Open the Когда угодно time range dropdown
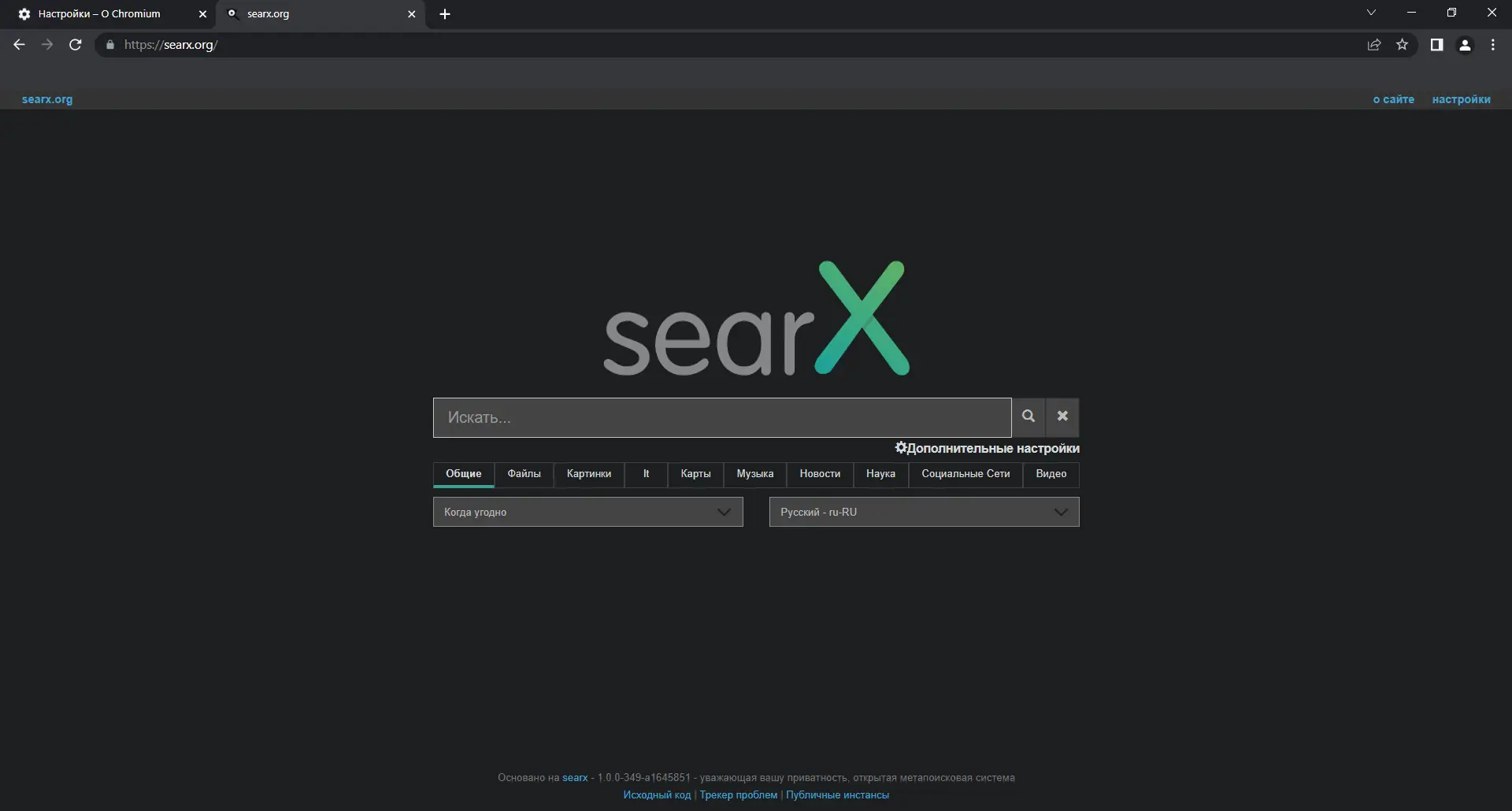 click(x=588, y=512)
